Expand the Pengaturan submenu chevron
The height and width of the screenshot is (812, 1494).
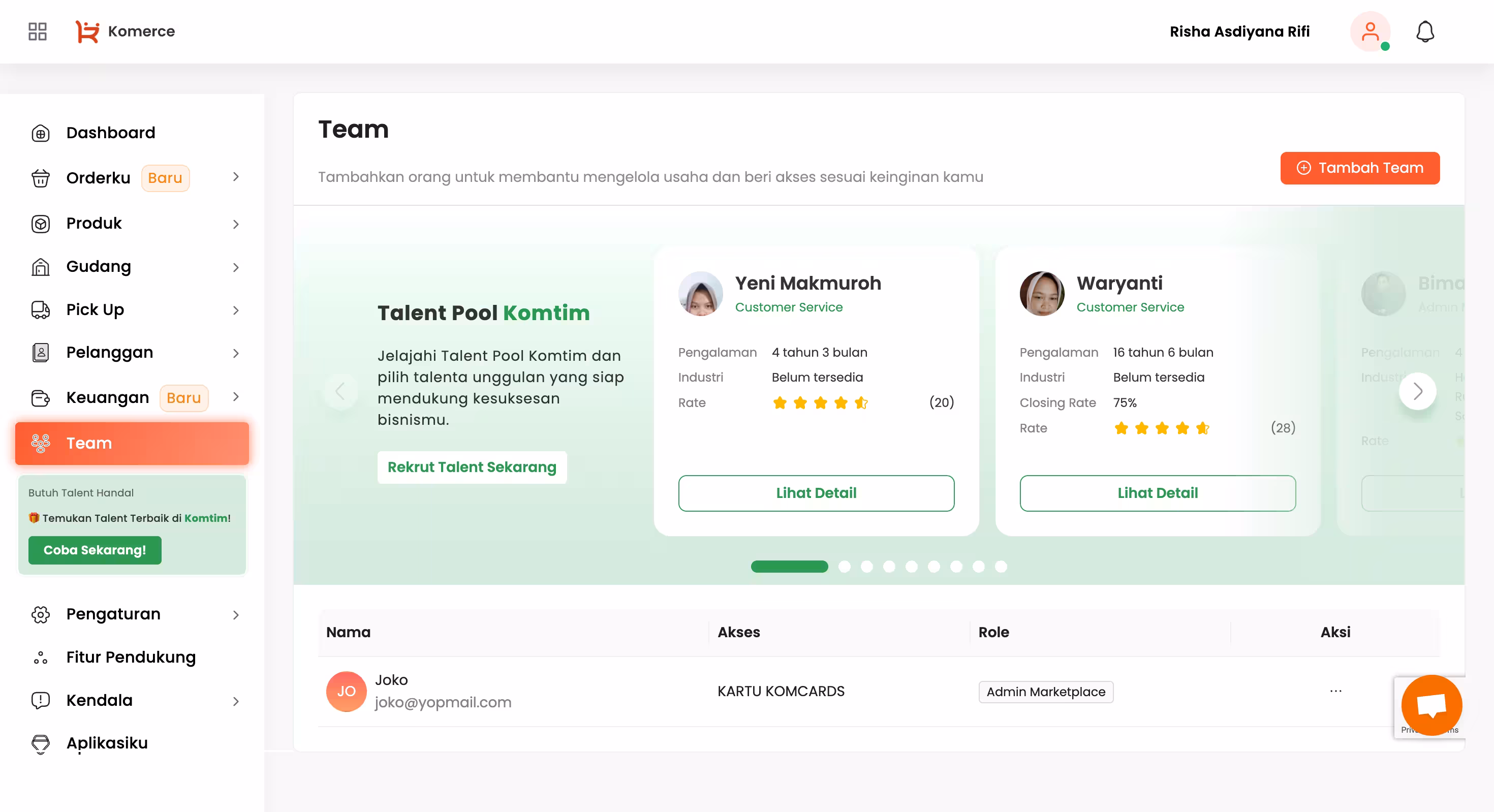(x=235, y=615)
